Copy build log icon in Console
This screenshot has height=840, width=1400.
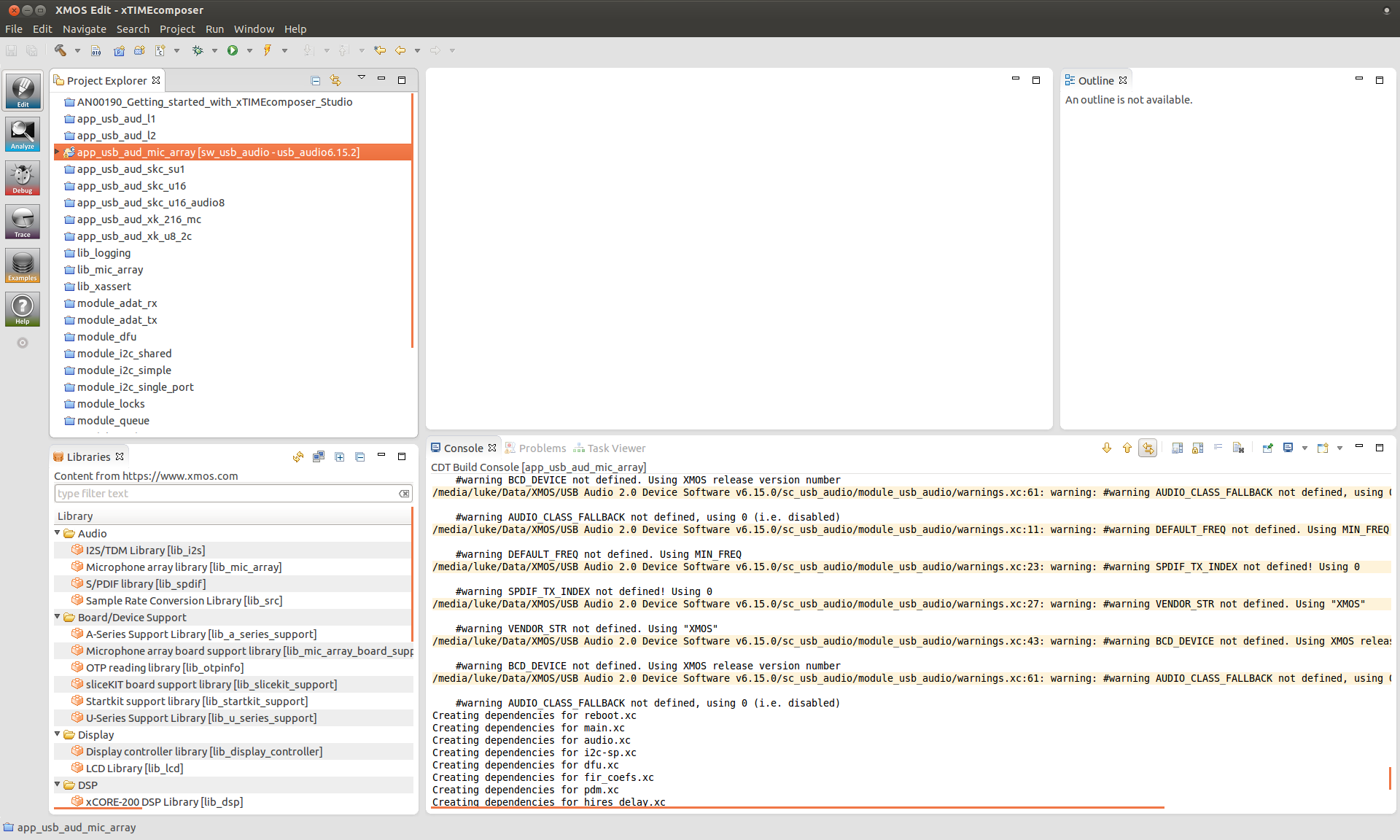1178,448
